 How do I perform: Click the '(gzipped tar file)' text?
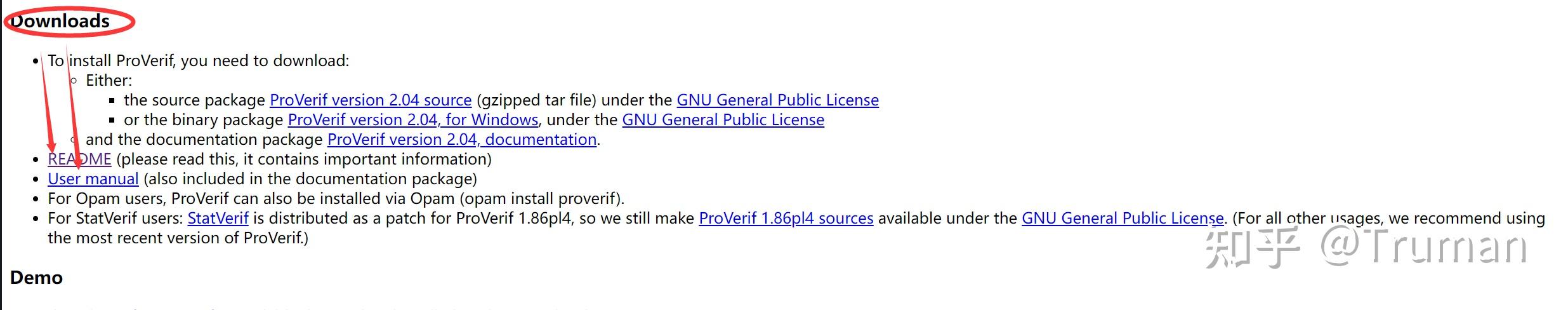click(536, 100)
